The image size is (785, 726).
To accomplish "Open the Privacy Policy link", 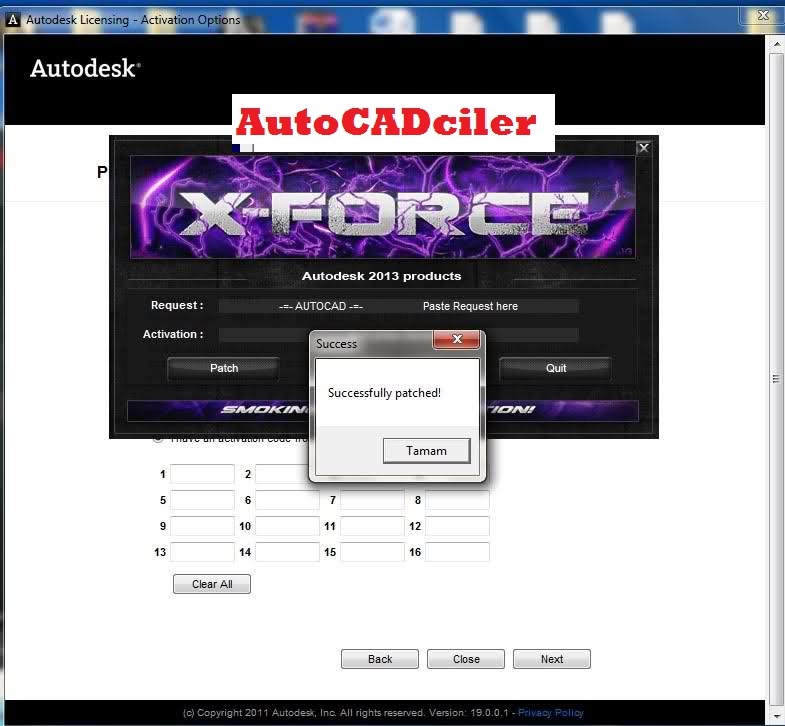I will point(551,712).
